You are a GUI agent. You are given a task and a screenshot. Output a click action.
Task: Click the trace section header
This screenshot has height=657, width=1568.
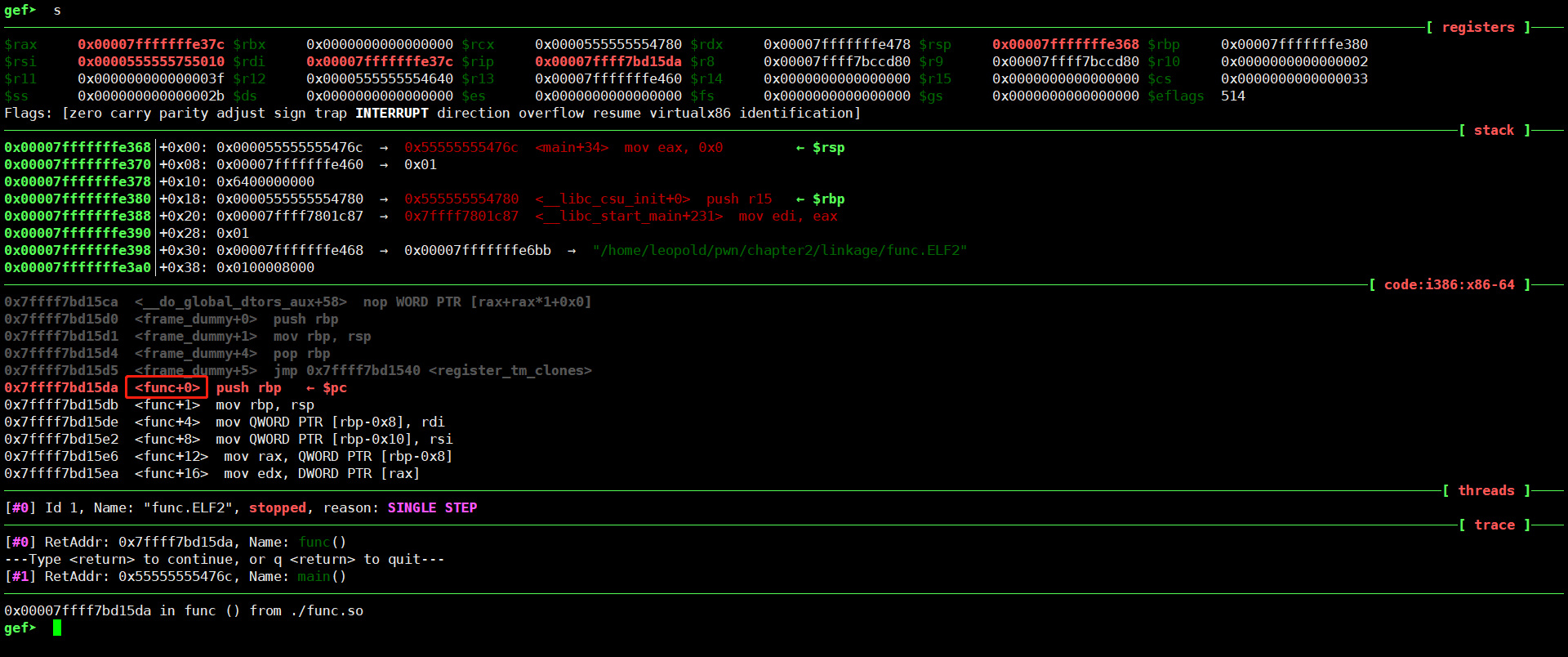click(1494, 525)
